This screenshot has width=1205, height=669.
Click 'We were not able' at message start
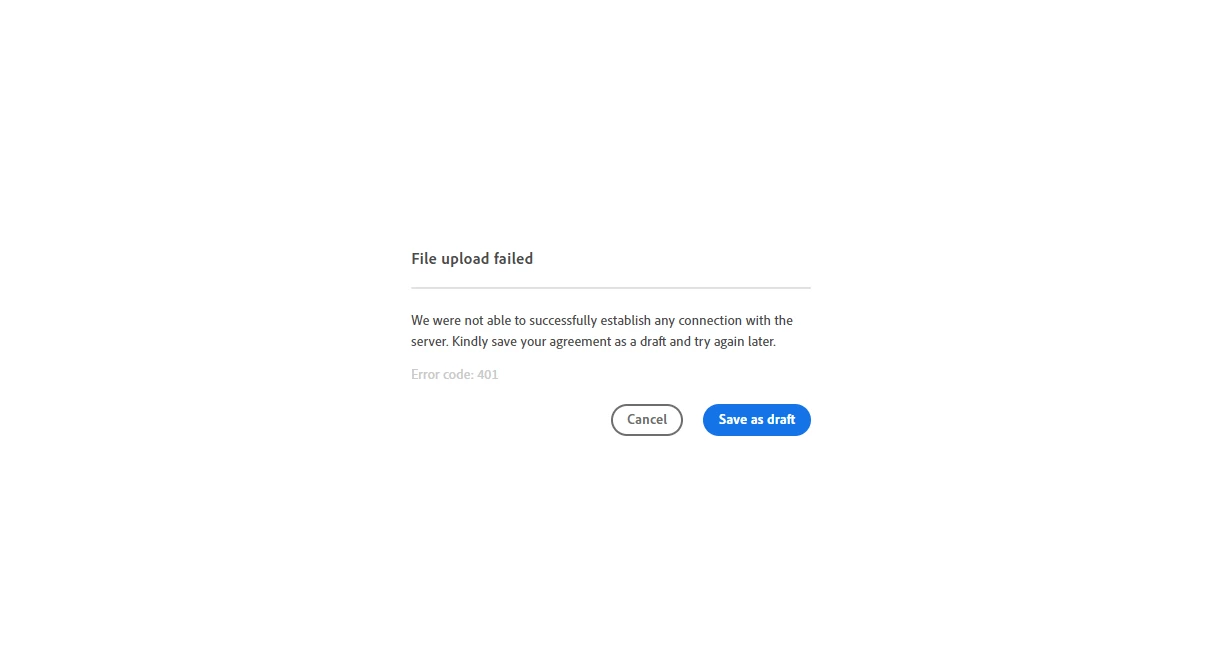point(461,321)
